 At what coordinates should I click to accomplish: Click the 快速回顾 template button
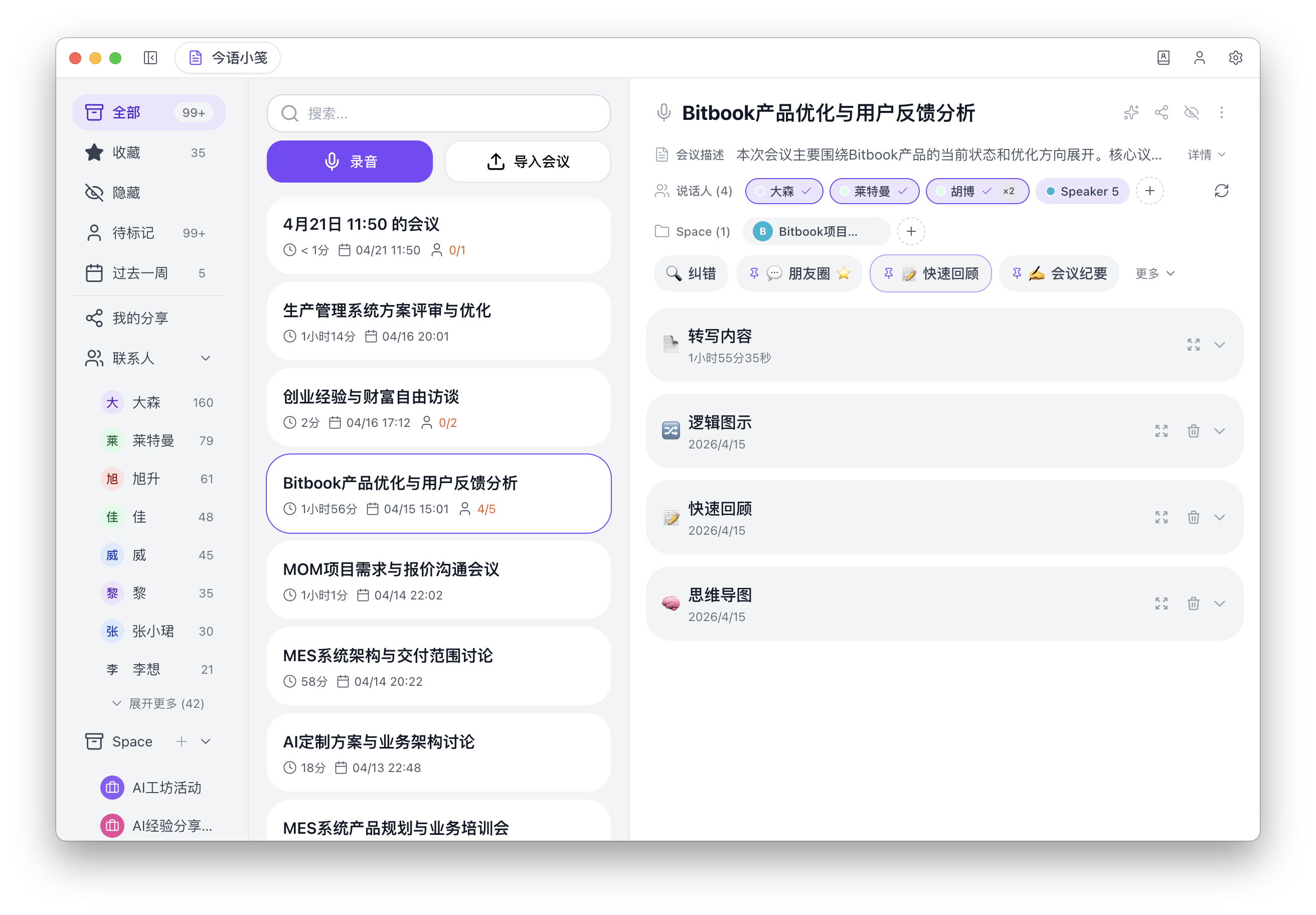931,273
